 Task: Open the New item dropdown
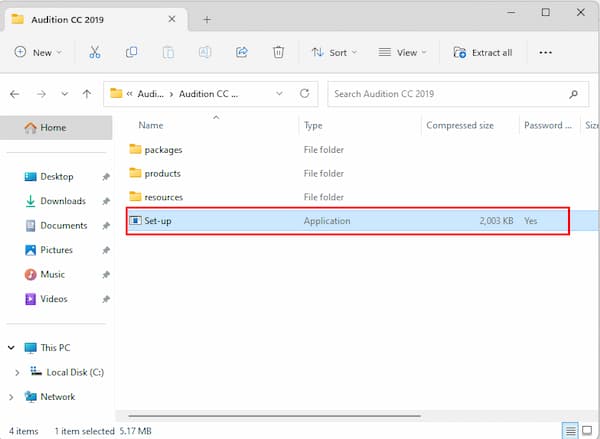(x=38, y=52)
